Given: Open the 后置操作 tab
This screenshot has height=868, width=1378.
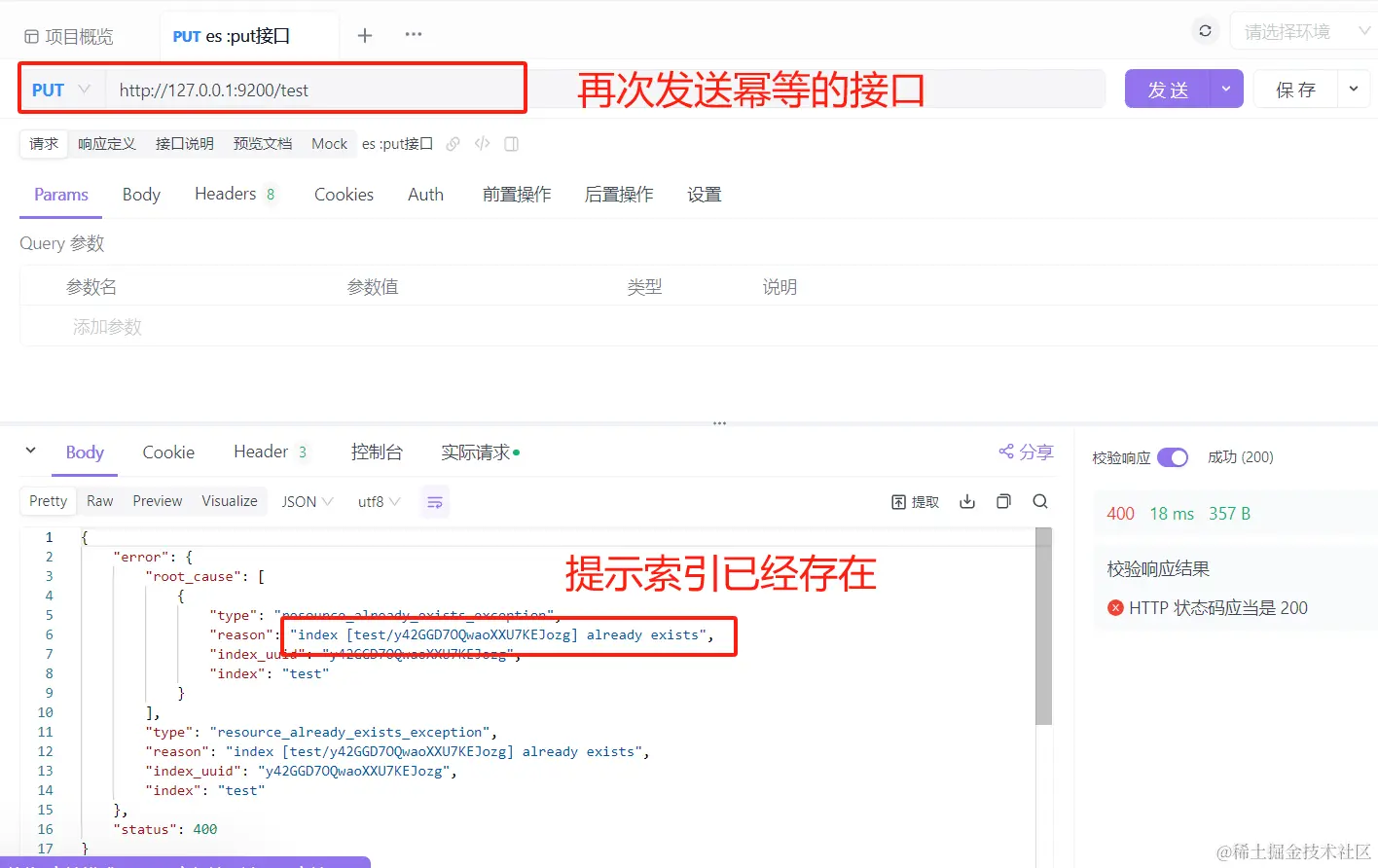Looking at the screenshot, I should 619,195.
